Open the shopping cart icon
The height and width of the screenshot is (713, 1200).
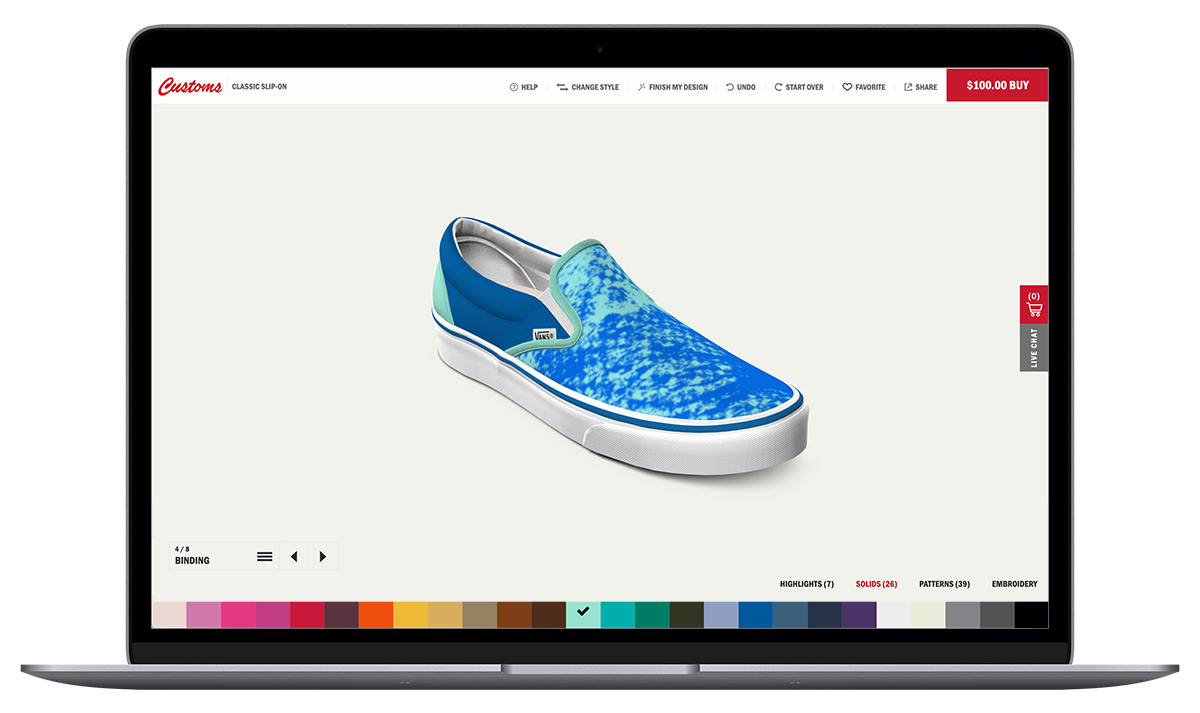(1034, 304)
